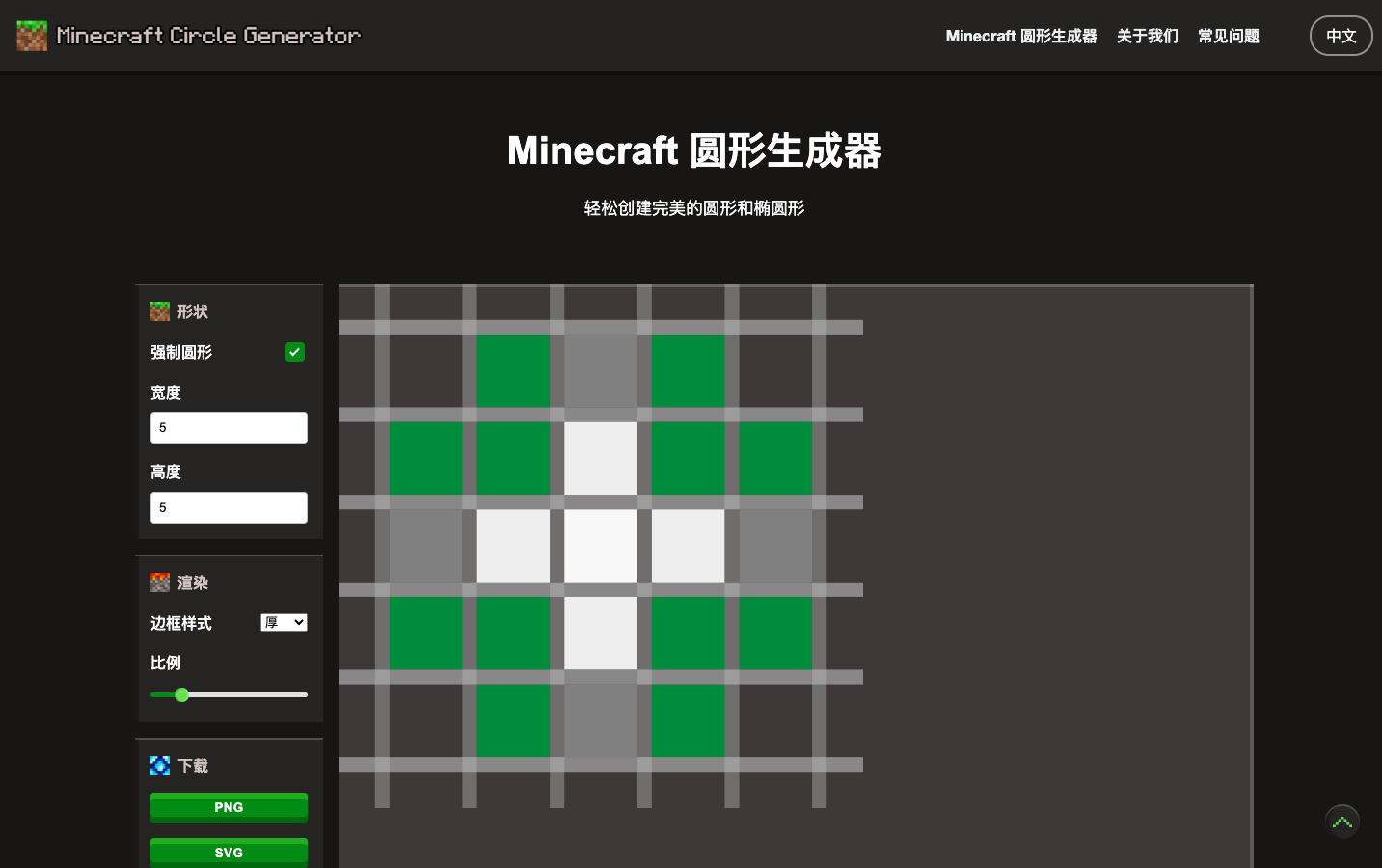Click the 下载 section heading
The width and height of the screenshot is (1382, 868).
point(193,766)
